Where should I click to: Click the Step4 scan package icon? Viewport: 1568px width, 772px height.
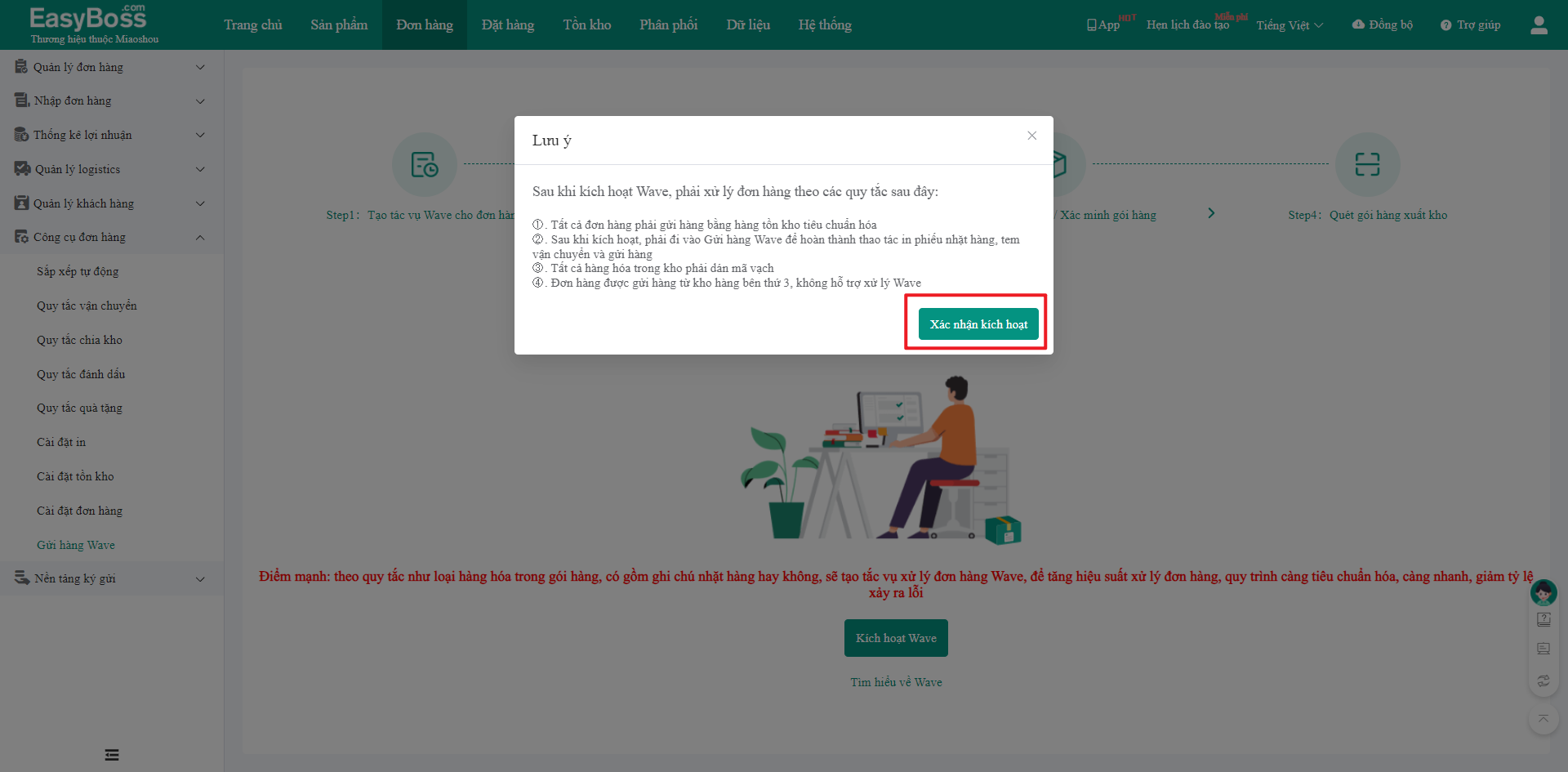click(1368, 164)
